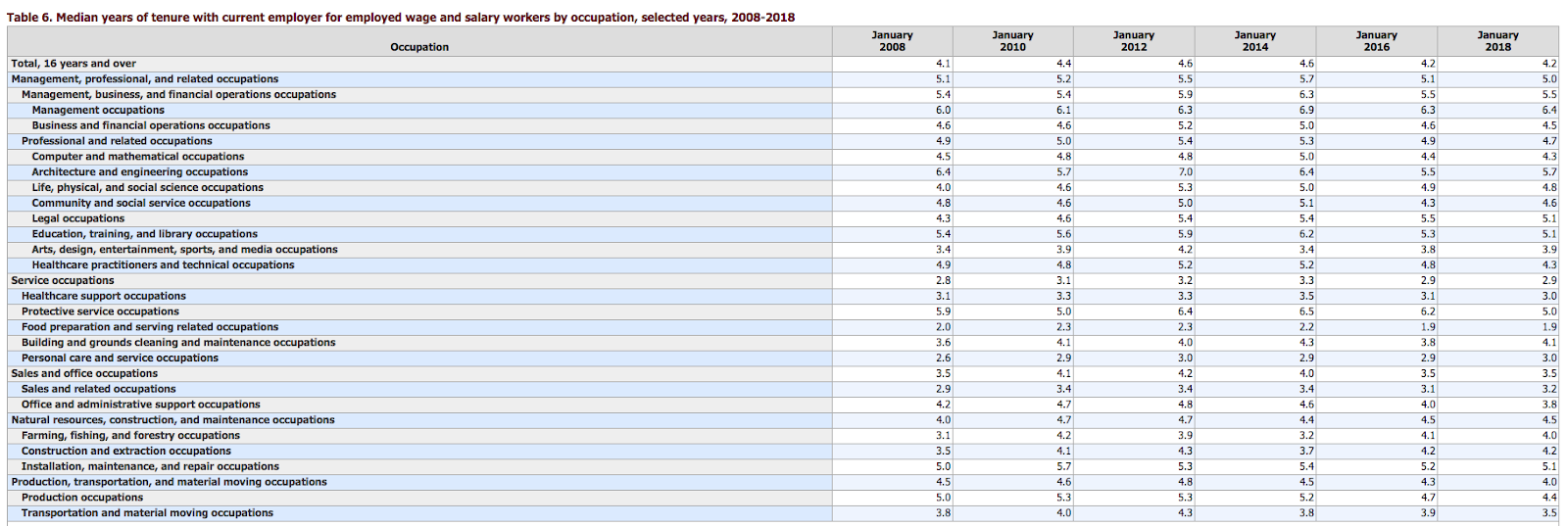1568x526 pixels.
Task: Click 'Construction and extraction occupations' row label
Action: tap(126, 452)
